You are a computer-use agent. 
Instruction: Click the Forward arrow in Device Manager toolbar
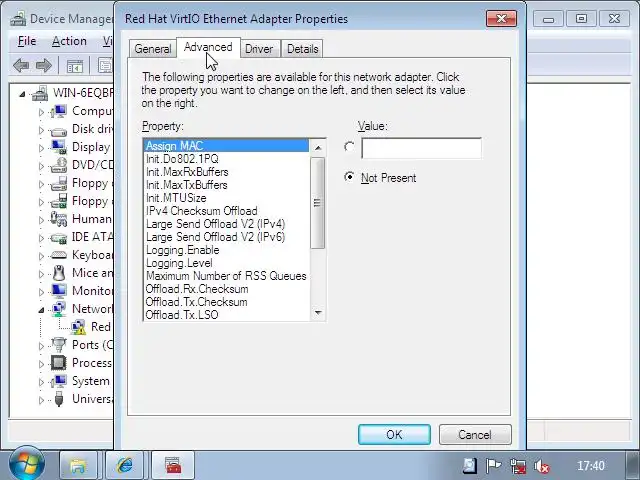[44, 65]
